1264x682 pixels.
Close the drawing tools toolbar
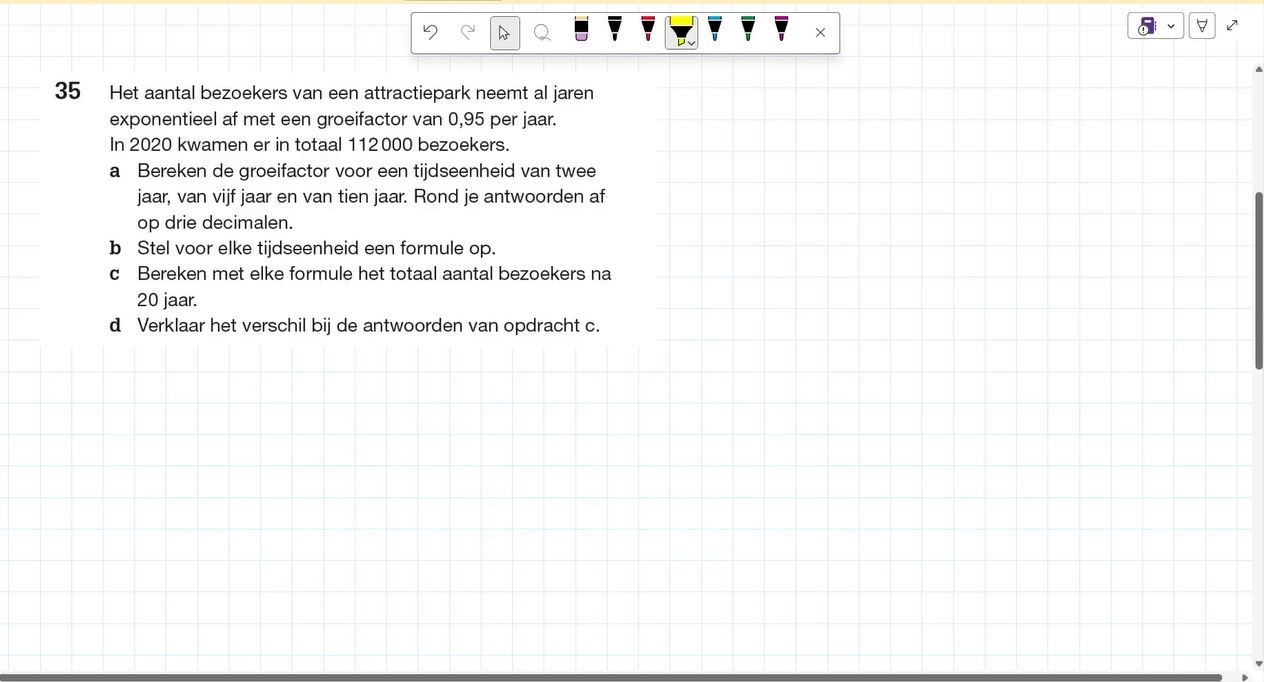point(820,33)
